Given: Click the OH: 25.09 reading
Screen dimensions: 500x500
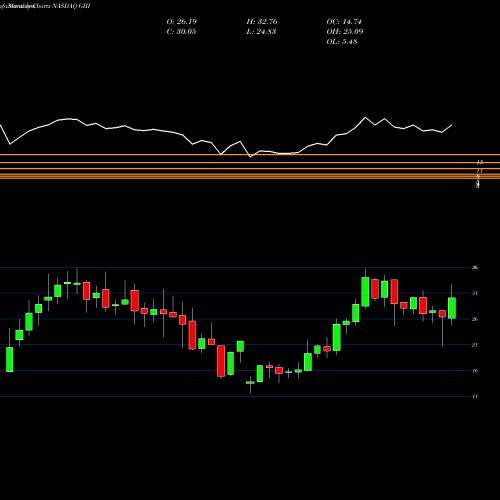Looking at the screenshot, I should (345, 32).
